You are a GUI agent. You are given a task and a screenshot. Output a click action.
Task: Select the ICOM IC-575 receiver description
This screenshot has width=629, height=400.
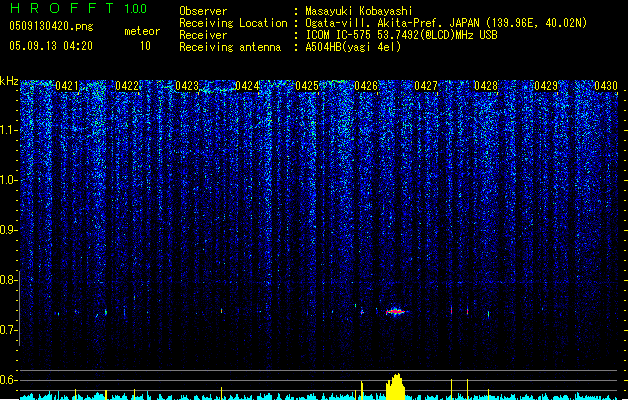402,35
